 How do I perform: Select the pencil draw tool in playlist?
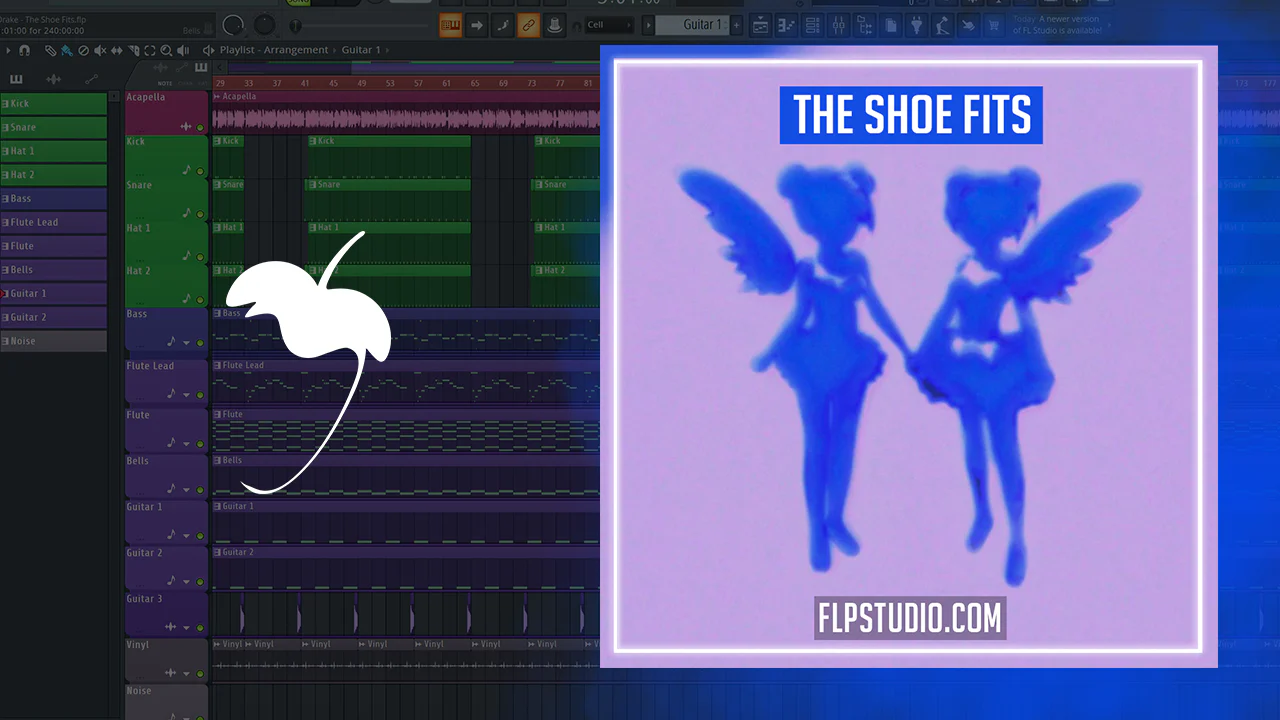(x=51, y=50)
